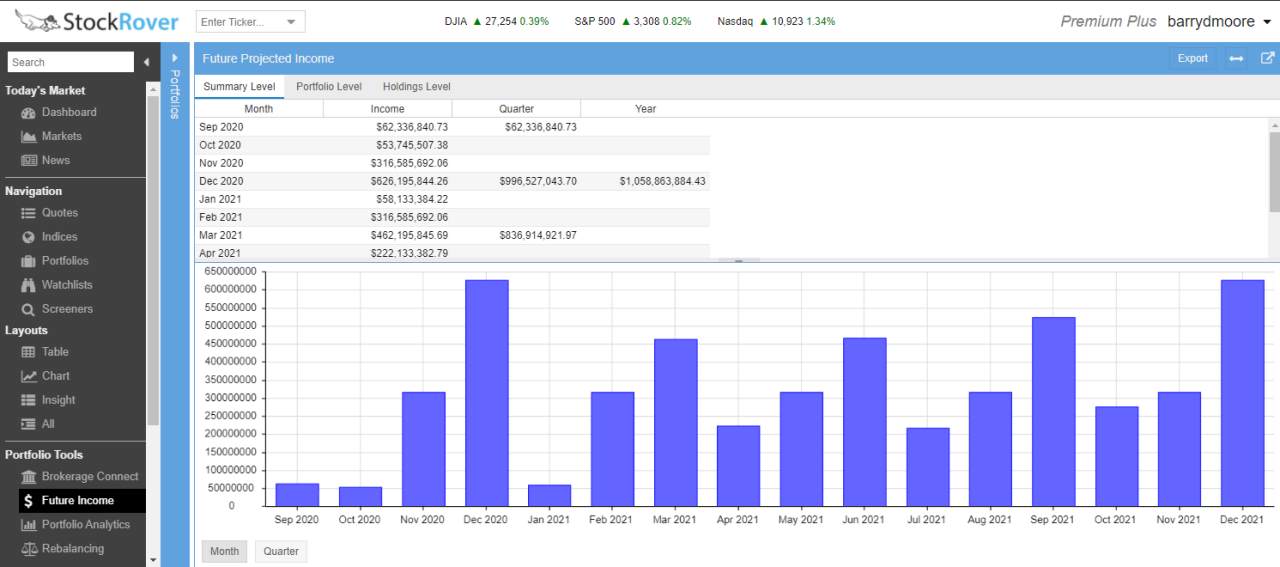Screen dimensions: 1280x567
Task: Open Brokerage Connect bank icon
Action: (x=28, y=477)
